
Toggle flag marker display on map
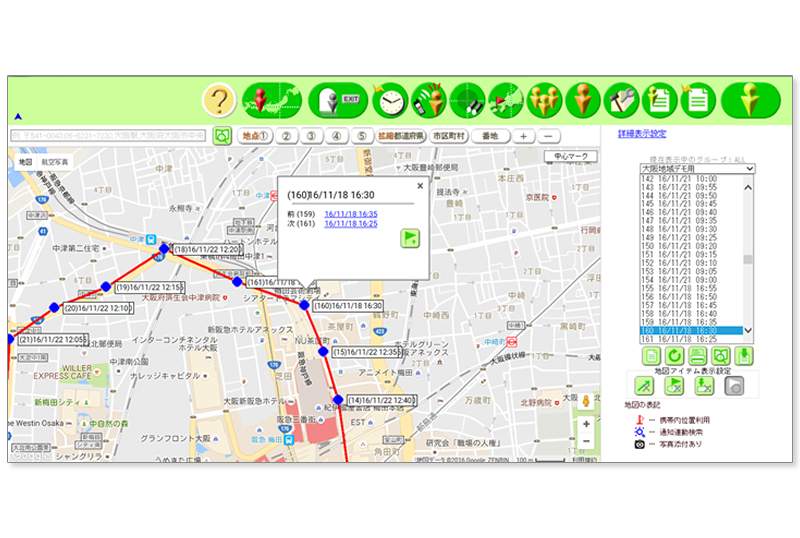[674, 386]
